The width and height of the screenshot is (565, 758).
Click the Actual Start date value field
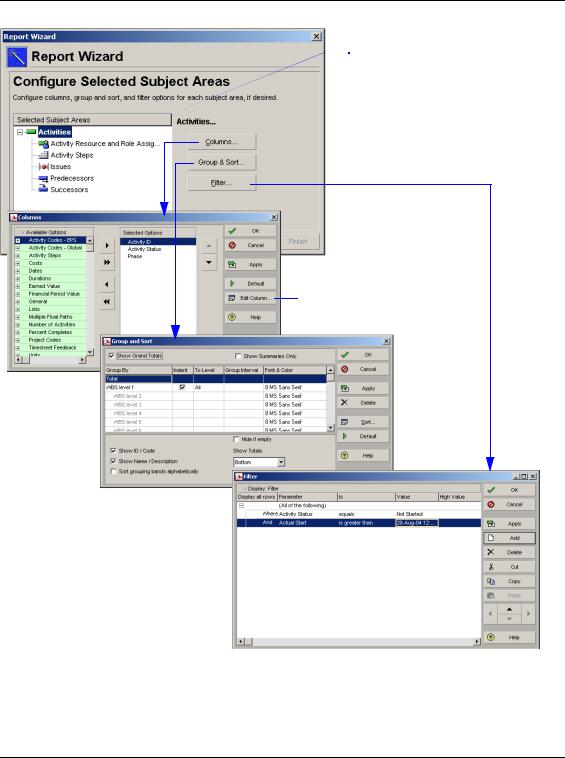[x=417, y=523]
